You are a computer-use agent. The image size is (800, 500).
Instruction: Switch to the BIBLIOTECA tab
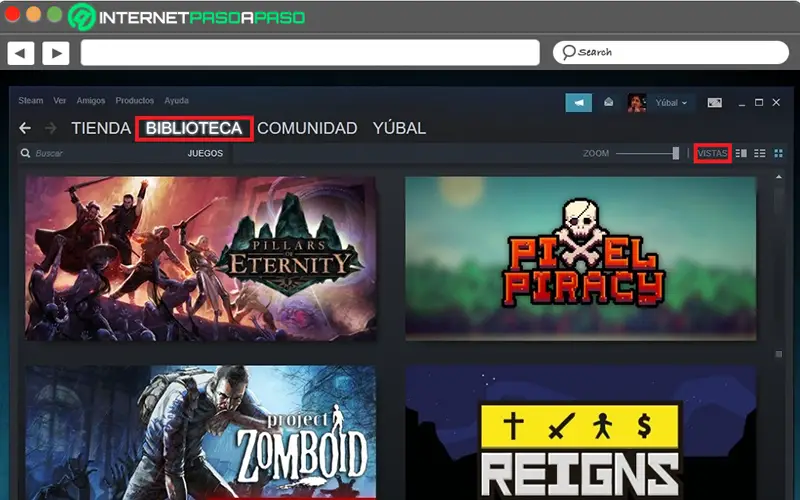(194, 128)
